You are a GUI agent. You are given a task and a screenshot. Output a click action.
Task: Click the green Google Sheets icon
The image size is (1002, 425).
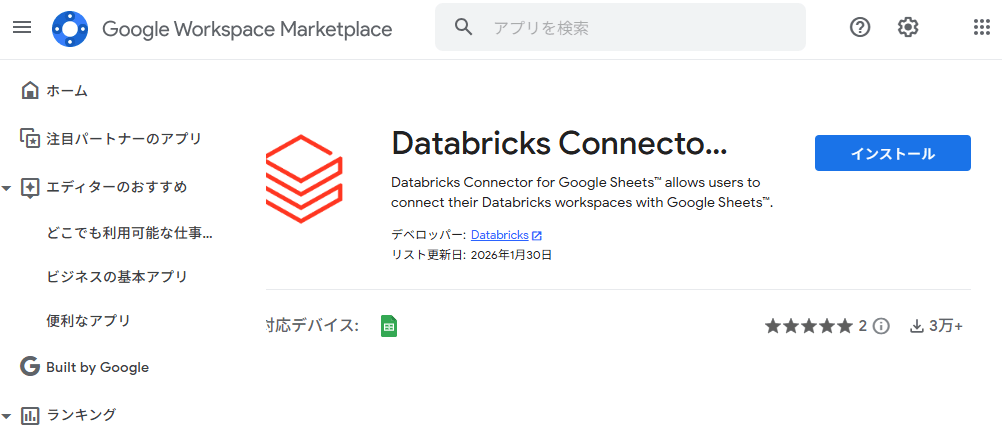(x=389, y=326)
